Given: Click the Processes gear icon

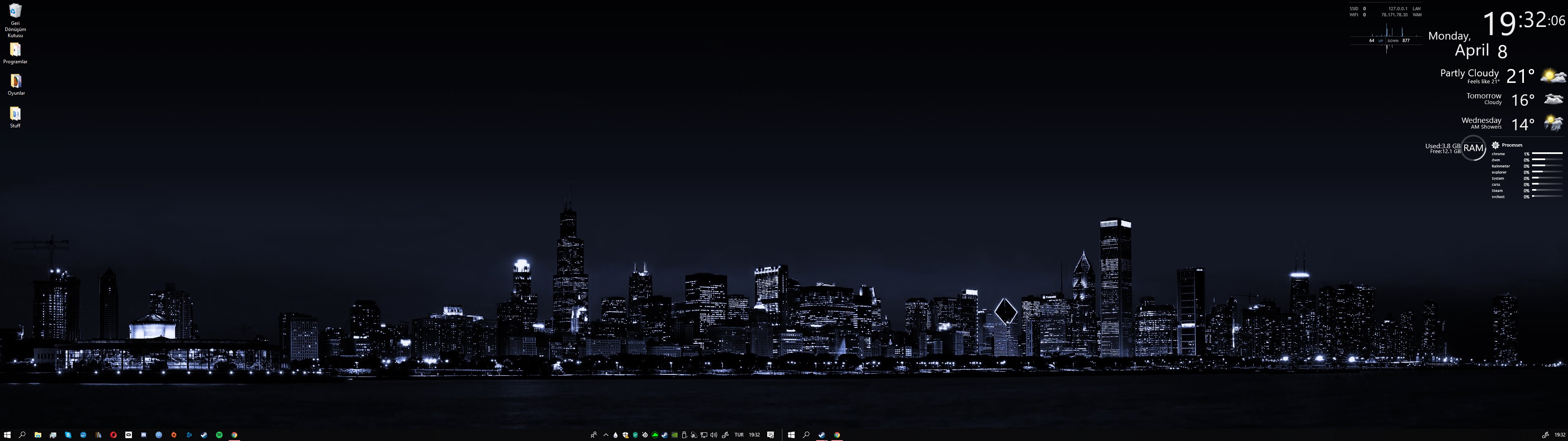Looking at the screenshot, I should [x=1495, y=145].
